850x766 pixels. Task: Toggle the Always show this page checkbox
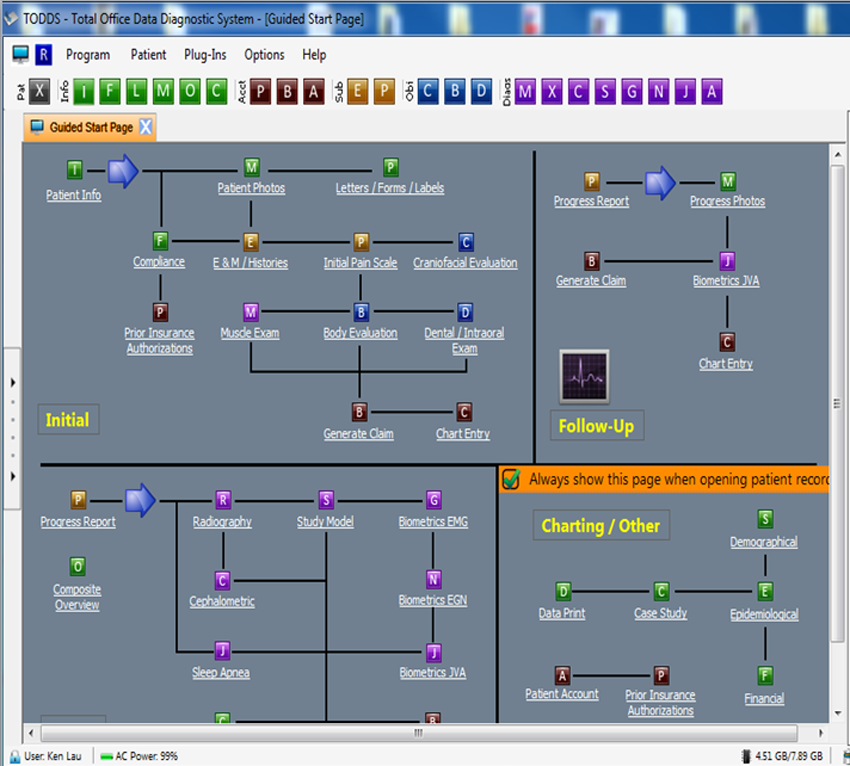511,479
